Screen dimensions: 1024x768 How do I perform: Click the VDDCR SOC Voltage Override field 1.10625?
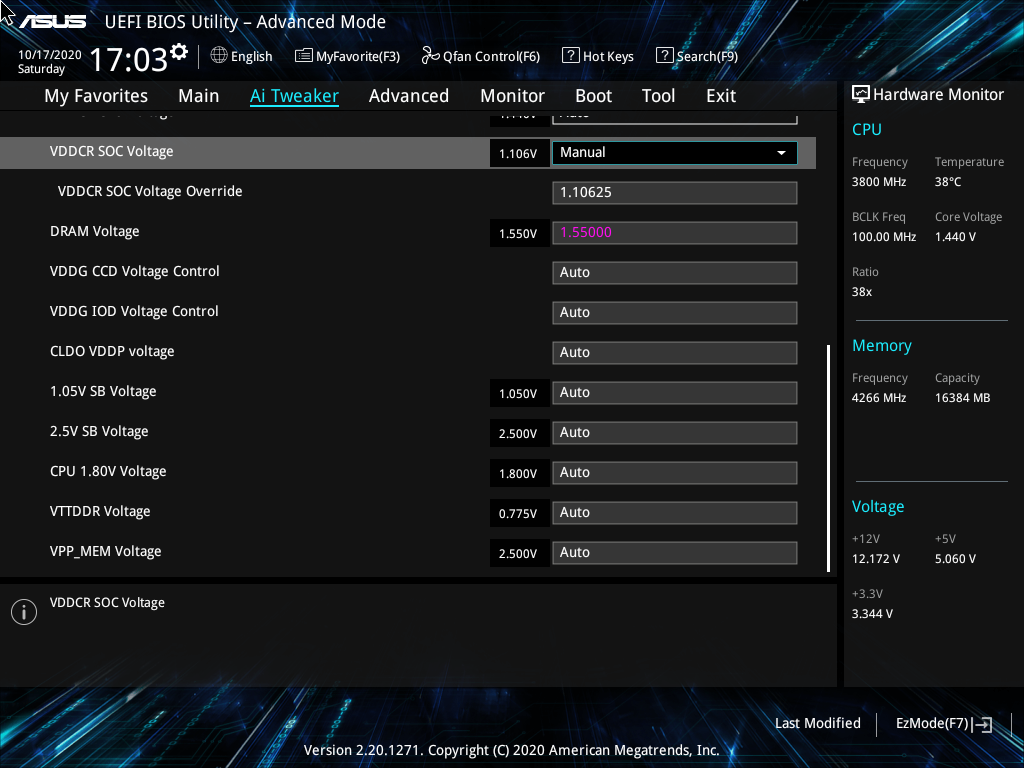coord(675,193)
